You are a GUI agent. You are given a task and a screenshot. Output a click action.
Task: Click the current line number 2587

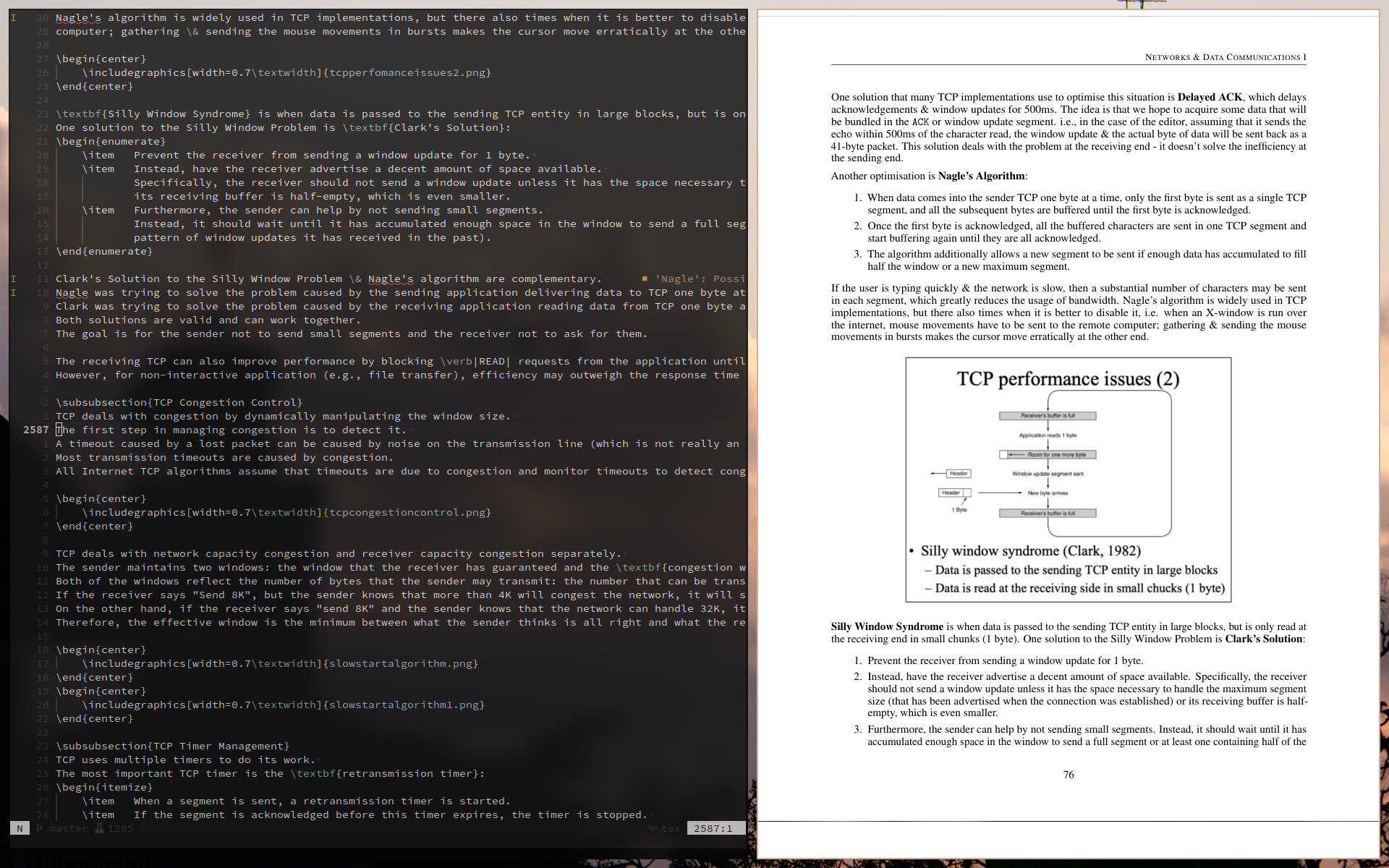[x=35, y=430]
